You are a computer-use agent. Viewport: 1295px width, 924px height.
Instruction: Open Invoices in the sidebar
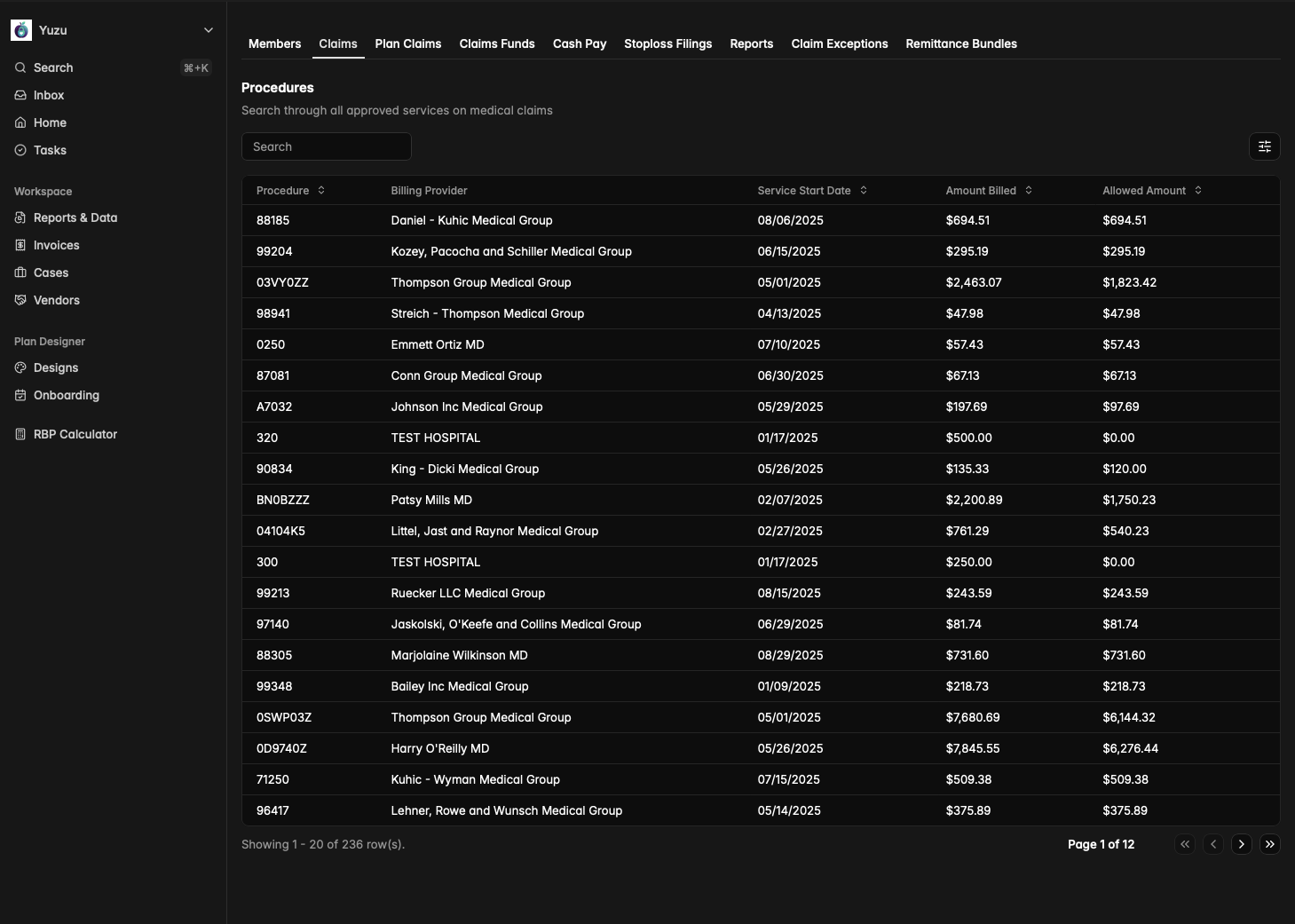coord(113,245)
